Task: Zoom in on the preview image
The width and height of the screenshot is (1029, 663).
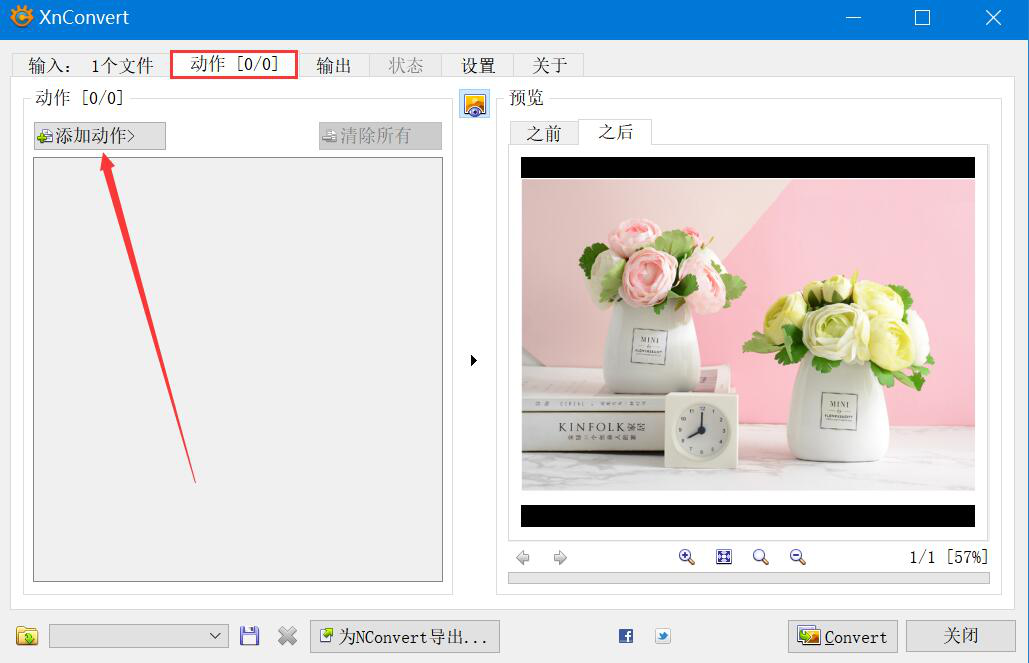Action: [686, 557]
